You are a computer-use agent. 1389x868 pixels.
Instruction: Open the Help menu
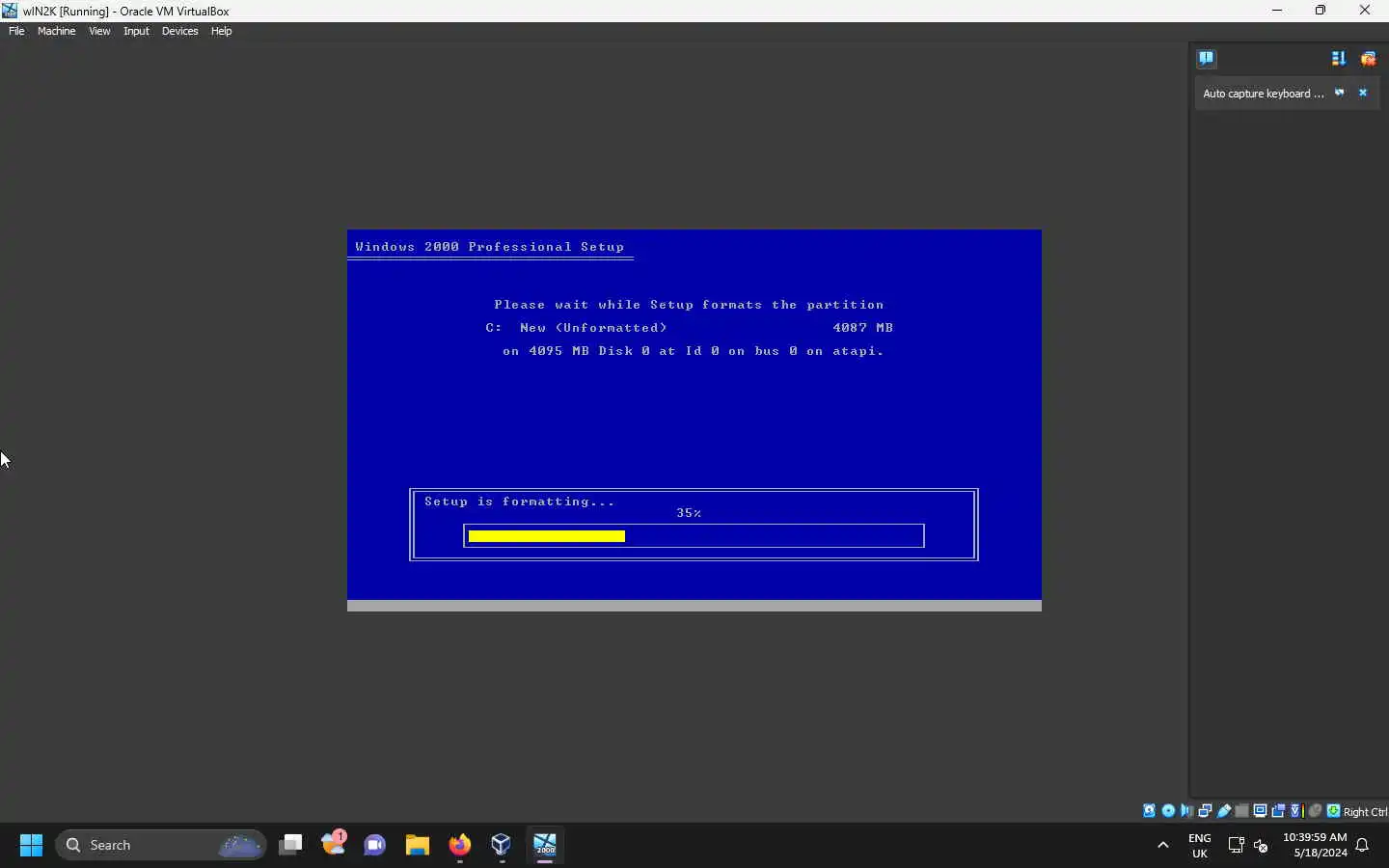[x=221, y=31]
